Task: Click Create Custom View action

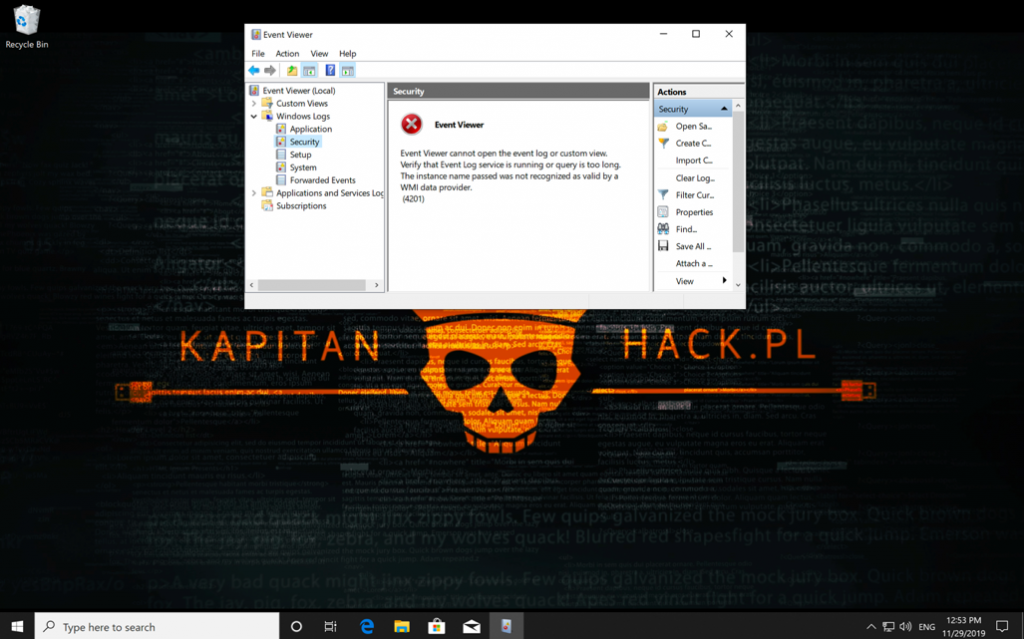Action: point(693,143)
